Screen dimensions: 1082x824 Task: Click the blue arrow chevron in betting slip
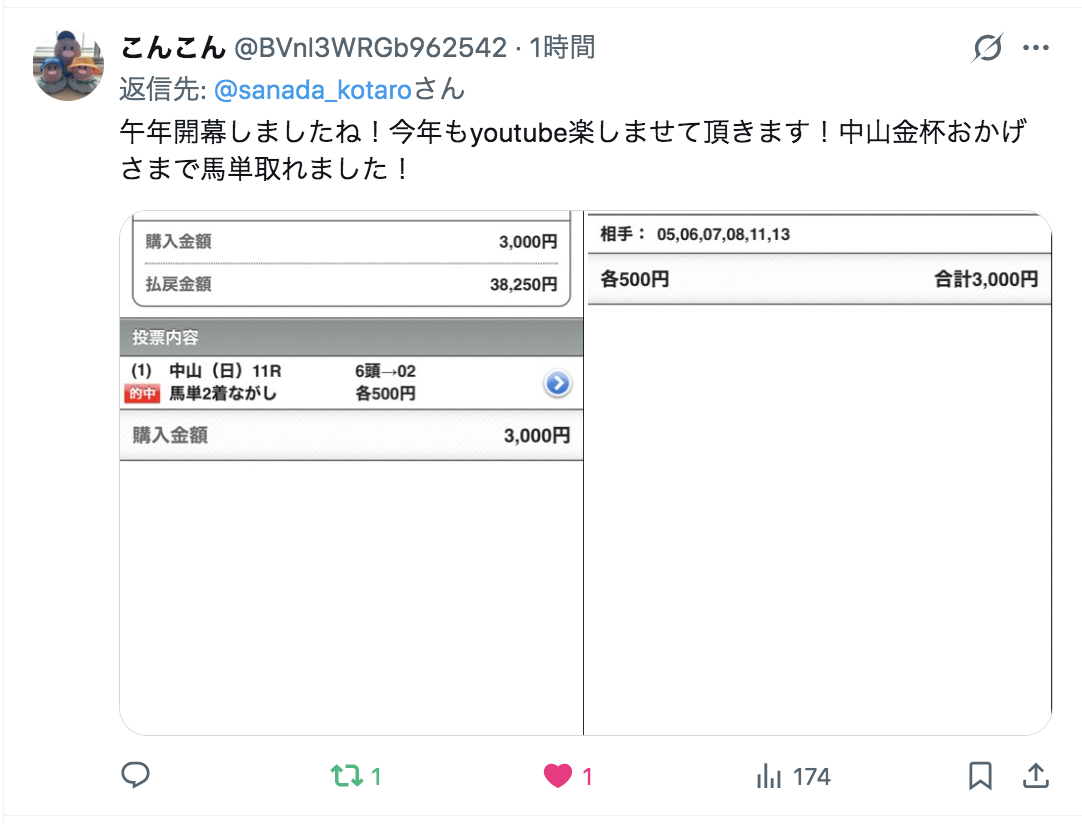click(558, 383)
